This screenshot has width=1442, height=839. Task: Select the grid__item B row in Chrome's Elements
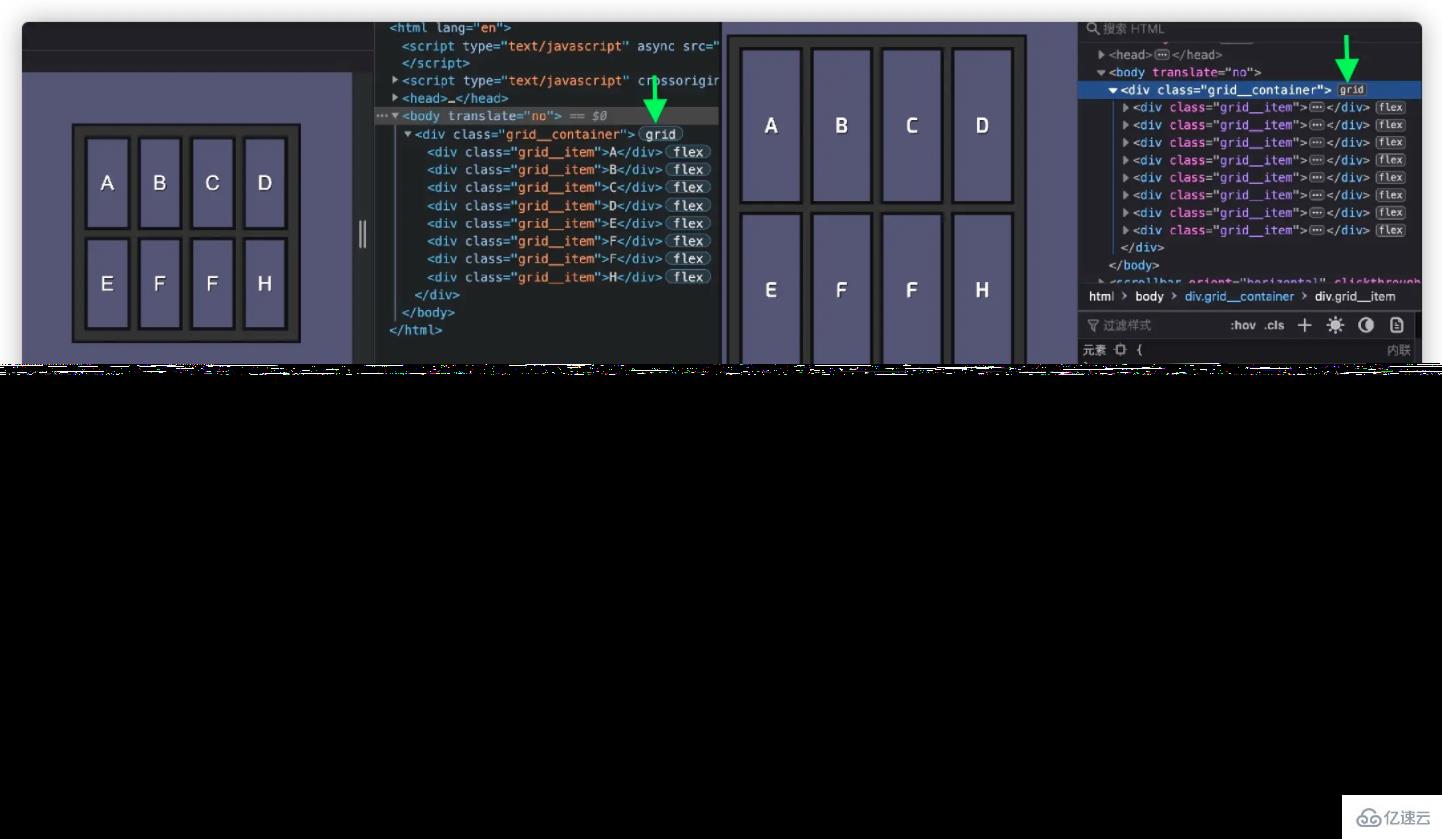[545, 170]
